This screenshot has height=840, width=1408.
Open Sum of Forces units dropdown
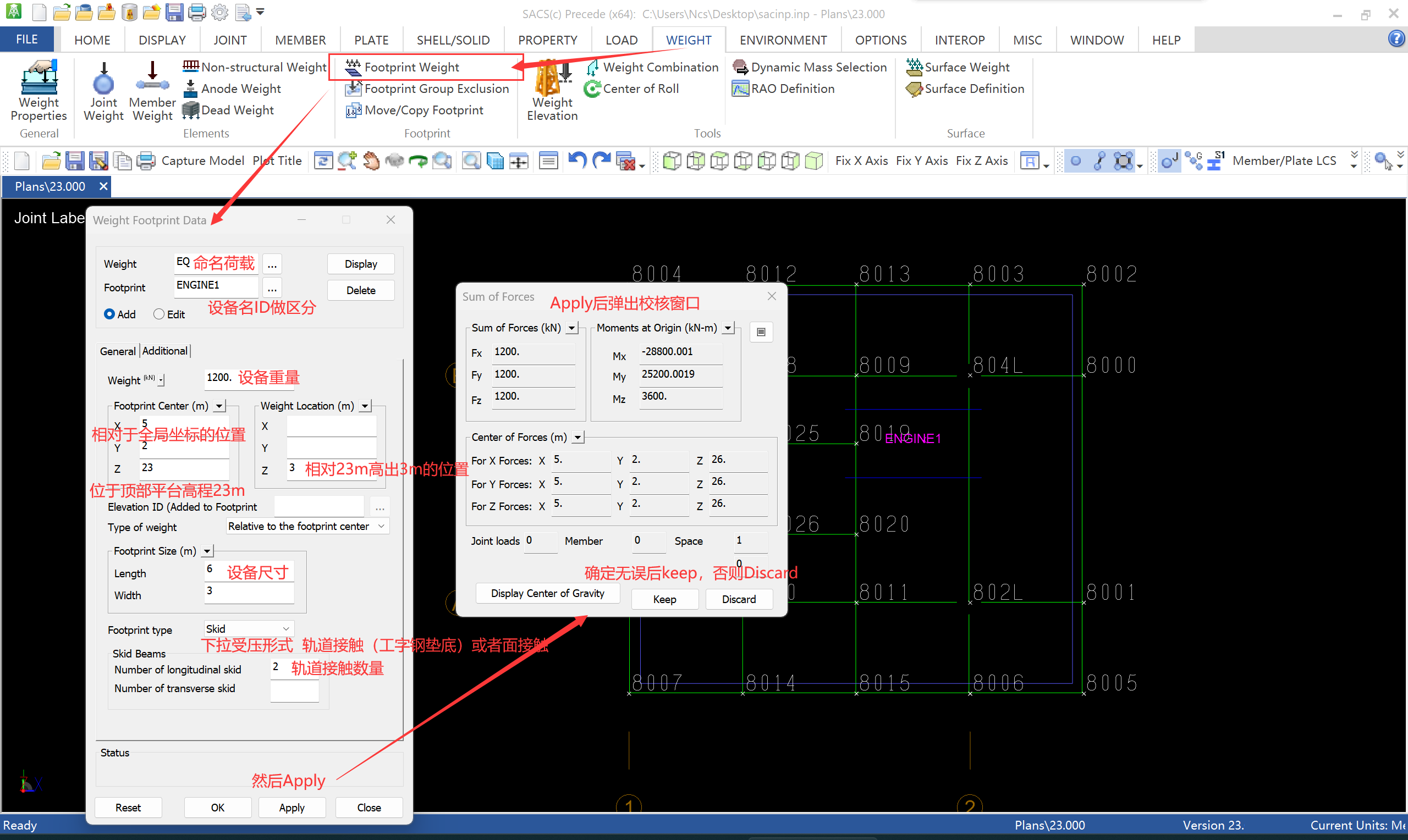[x=572, y=328]
